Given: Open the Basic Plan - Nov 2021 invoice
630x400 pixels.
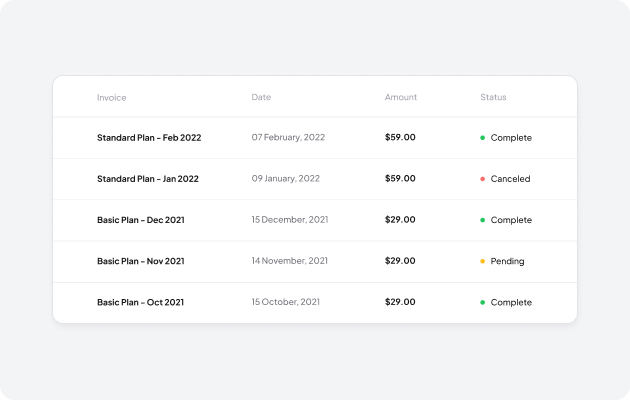Looking at the screenshot, I should point(140,261).
